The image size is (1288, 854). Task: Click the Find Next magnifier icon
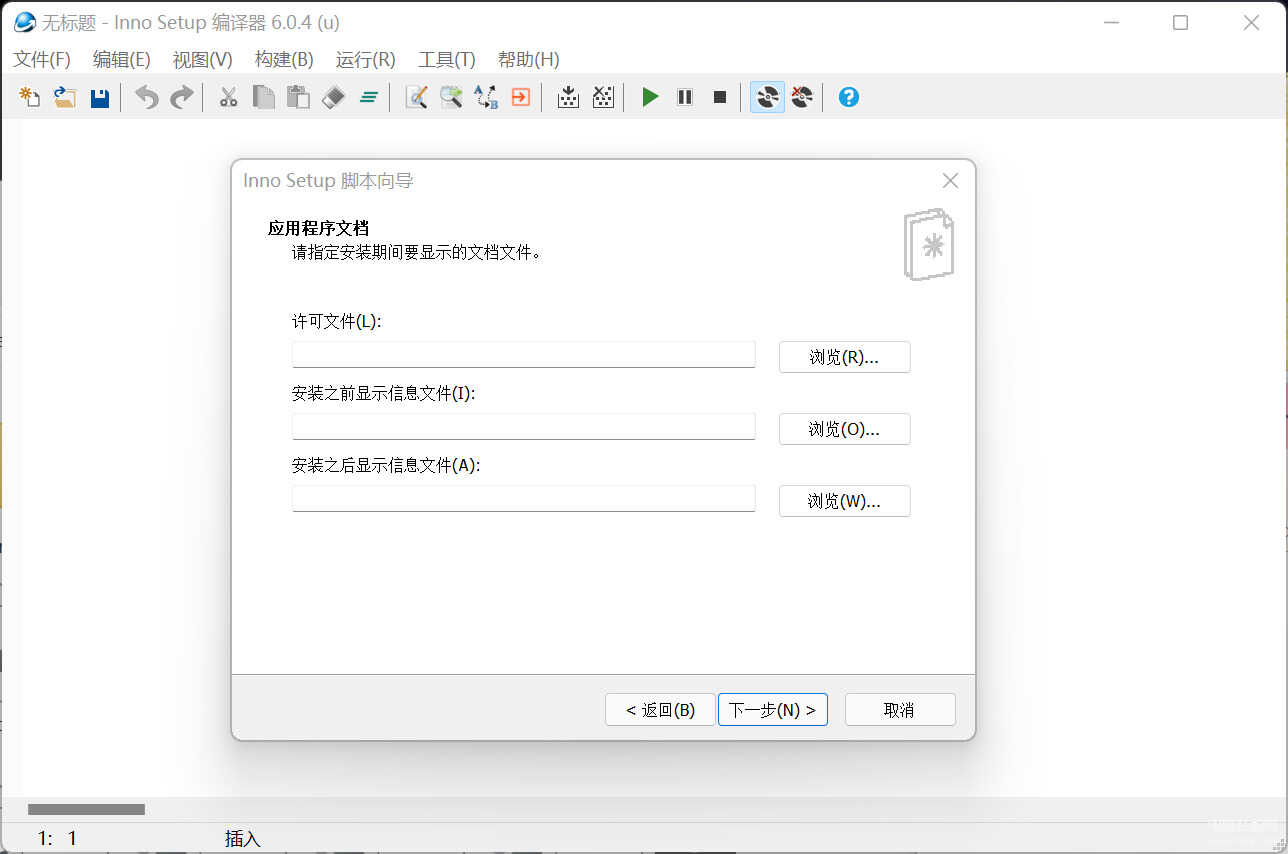451,97
